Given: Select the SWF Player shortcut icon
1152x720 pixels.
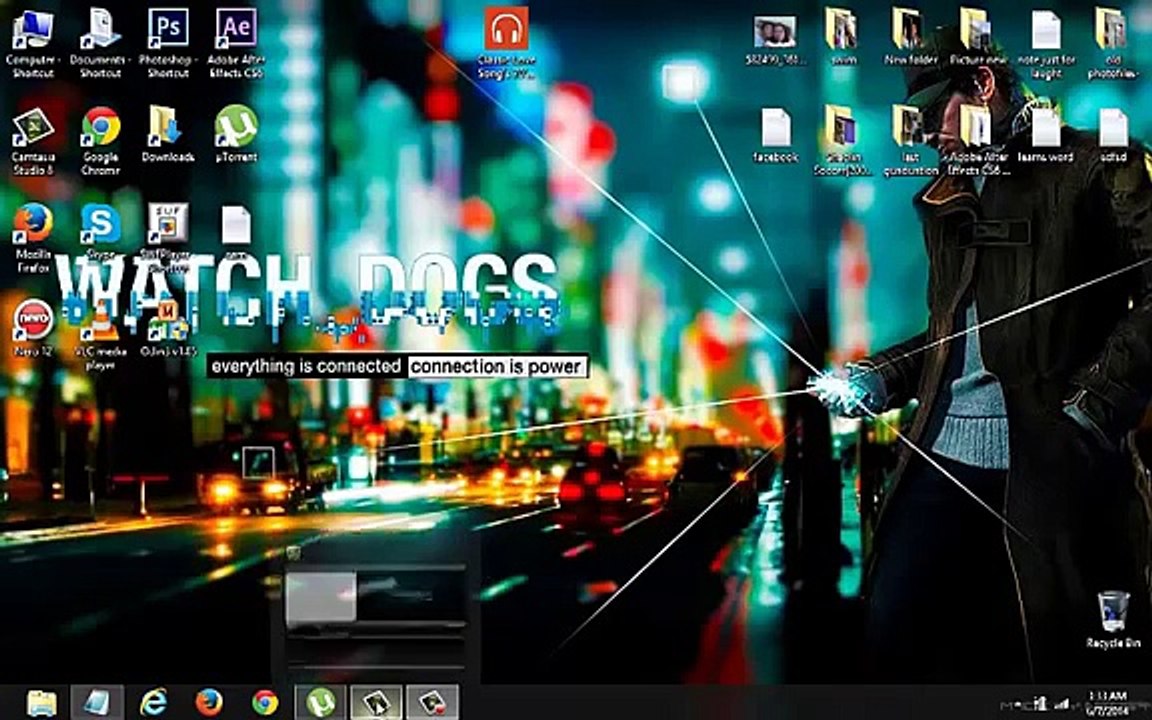Looking at the screenshot, I should tap(168, 237).
